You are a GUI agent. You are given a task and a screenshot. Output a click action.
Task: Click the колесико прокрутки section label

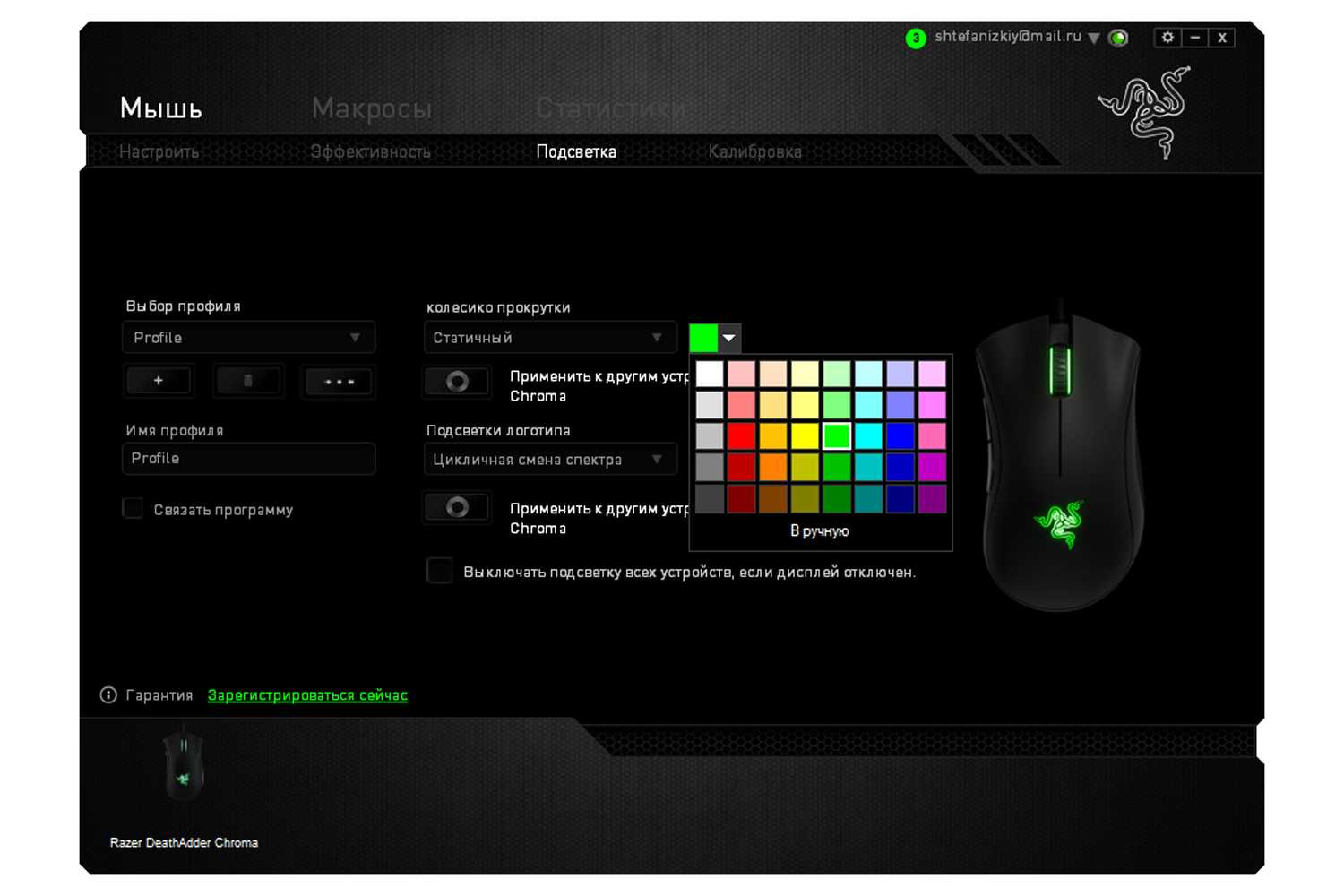pyautogui.click(x=498, y=307)
